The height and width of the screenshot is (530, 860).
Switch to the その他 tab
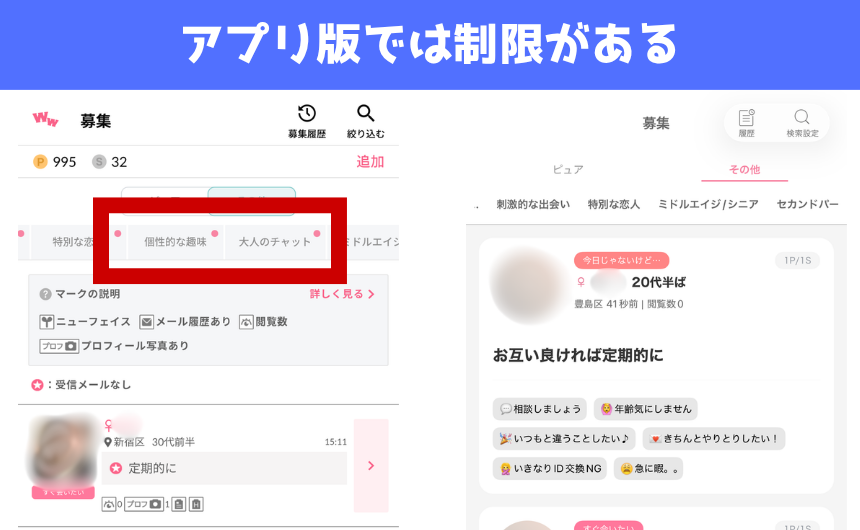(x=744, y=170)
